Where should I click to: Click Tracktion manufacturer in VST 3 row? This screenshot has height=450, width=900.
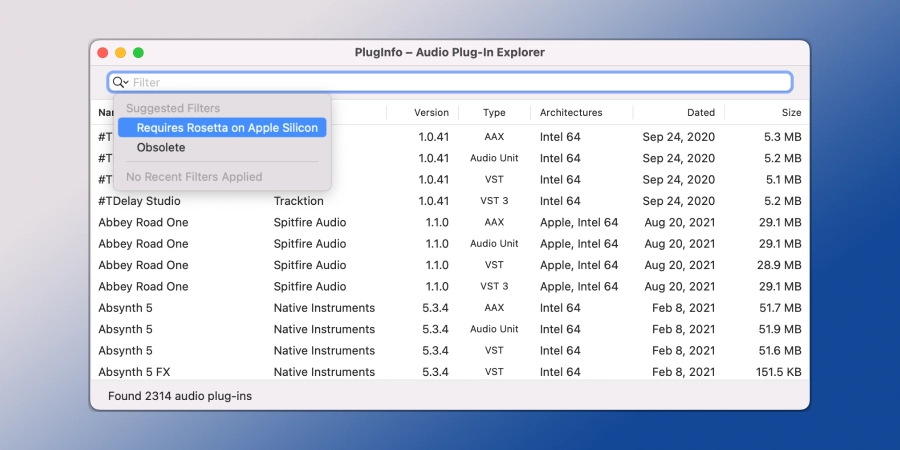(x=298, y=201)
